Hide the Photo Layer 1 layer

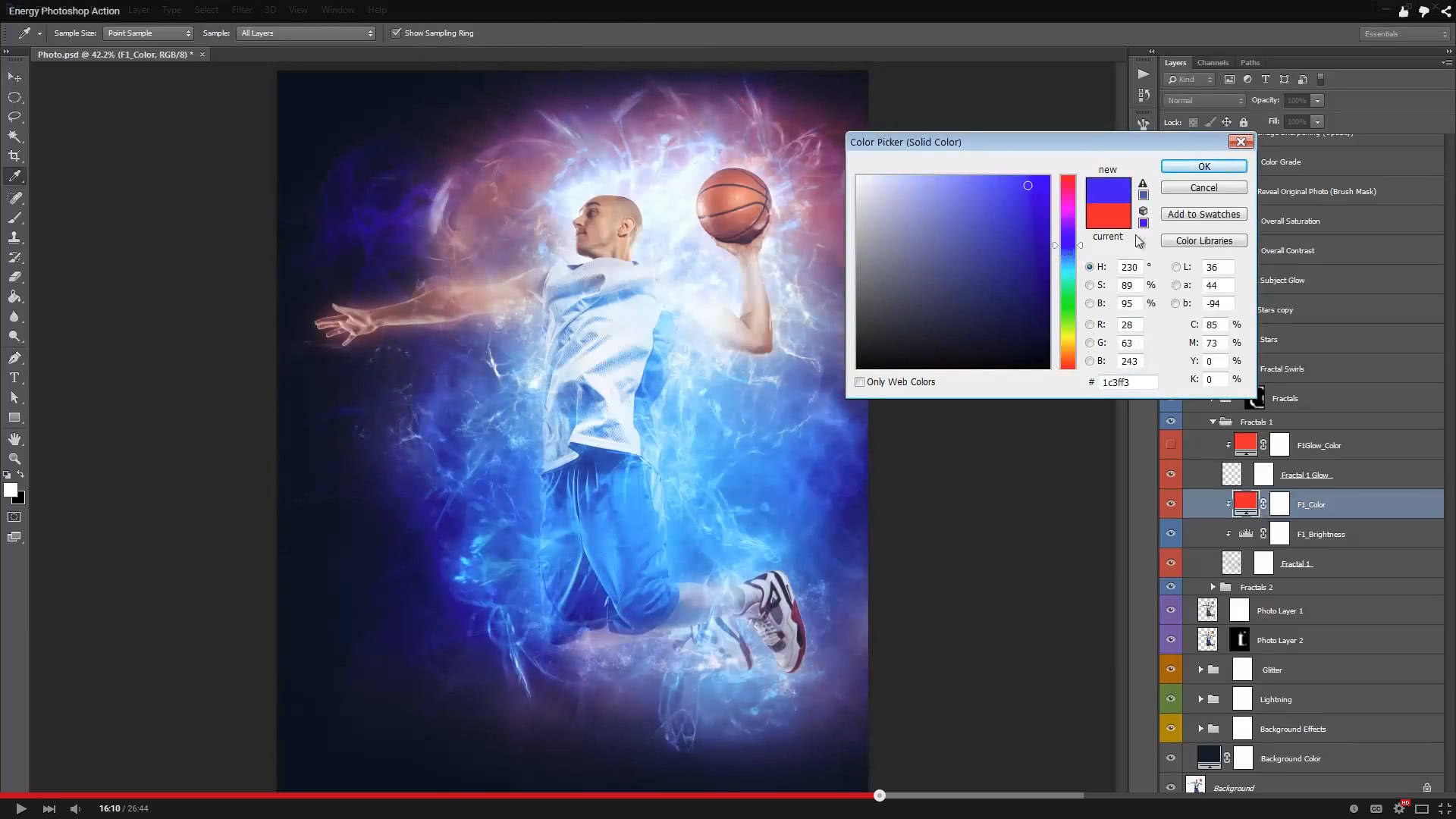[x=1171, y=610]
